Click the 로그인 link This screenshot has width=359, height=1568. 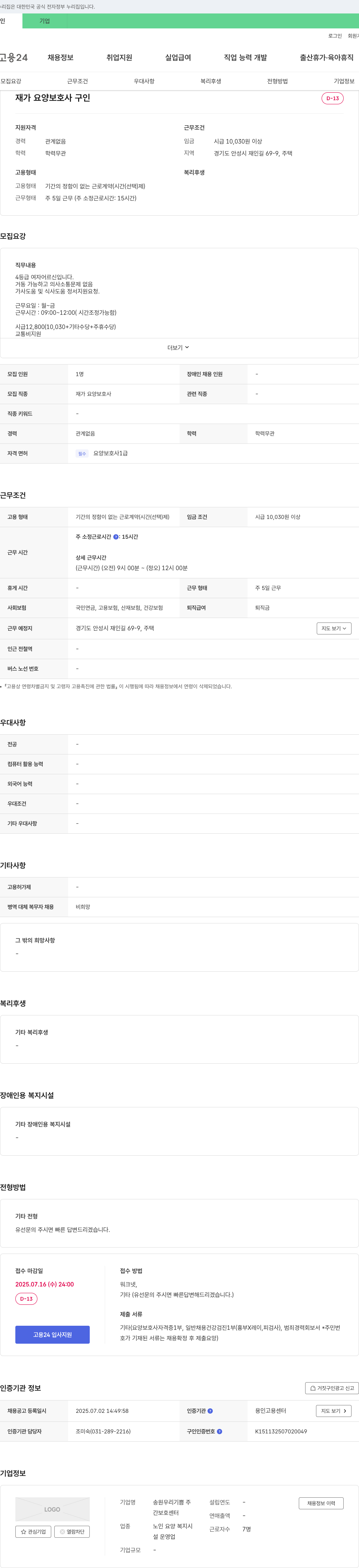(x=335, y=36)
